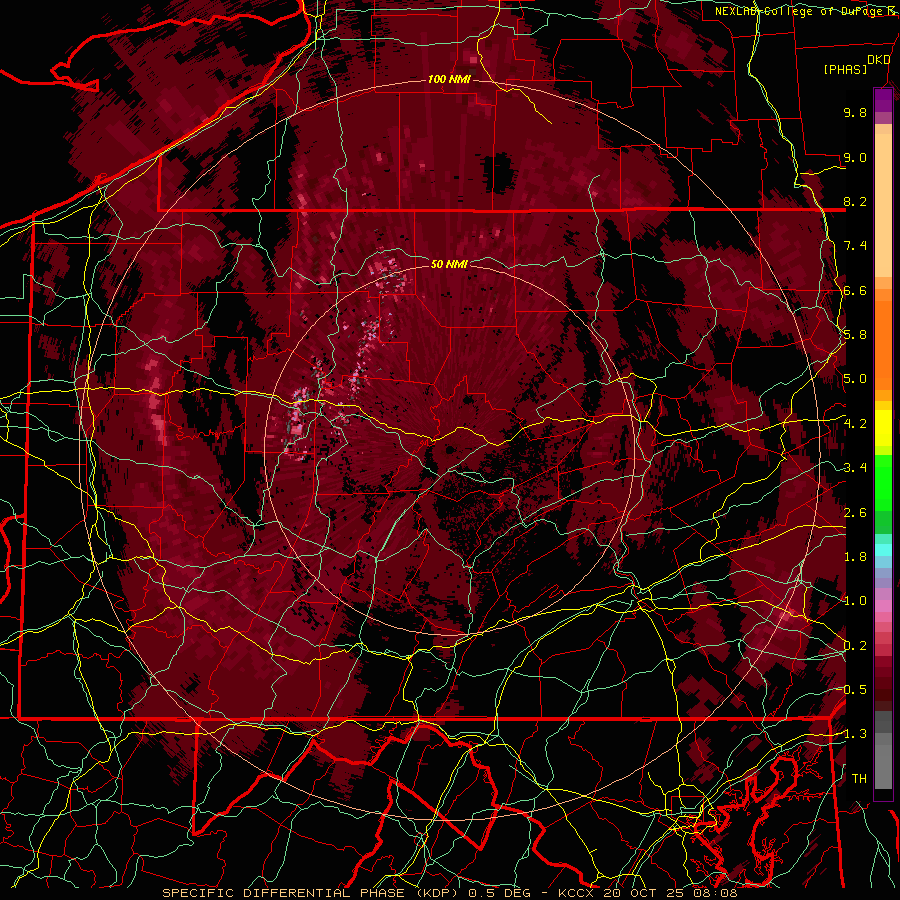Image resolution: width=900 pixels, height=900 pixels.
Task: Click the bright green segment of color bar
Action: point(883,482)
